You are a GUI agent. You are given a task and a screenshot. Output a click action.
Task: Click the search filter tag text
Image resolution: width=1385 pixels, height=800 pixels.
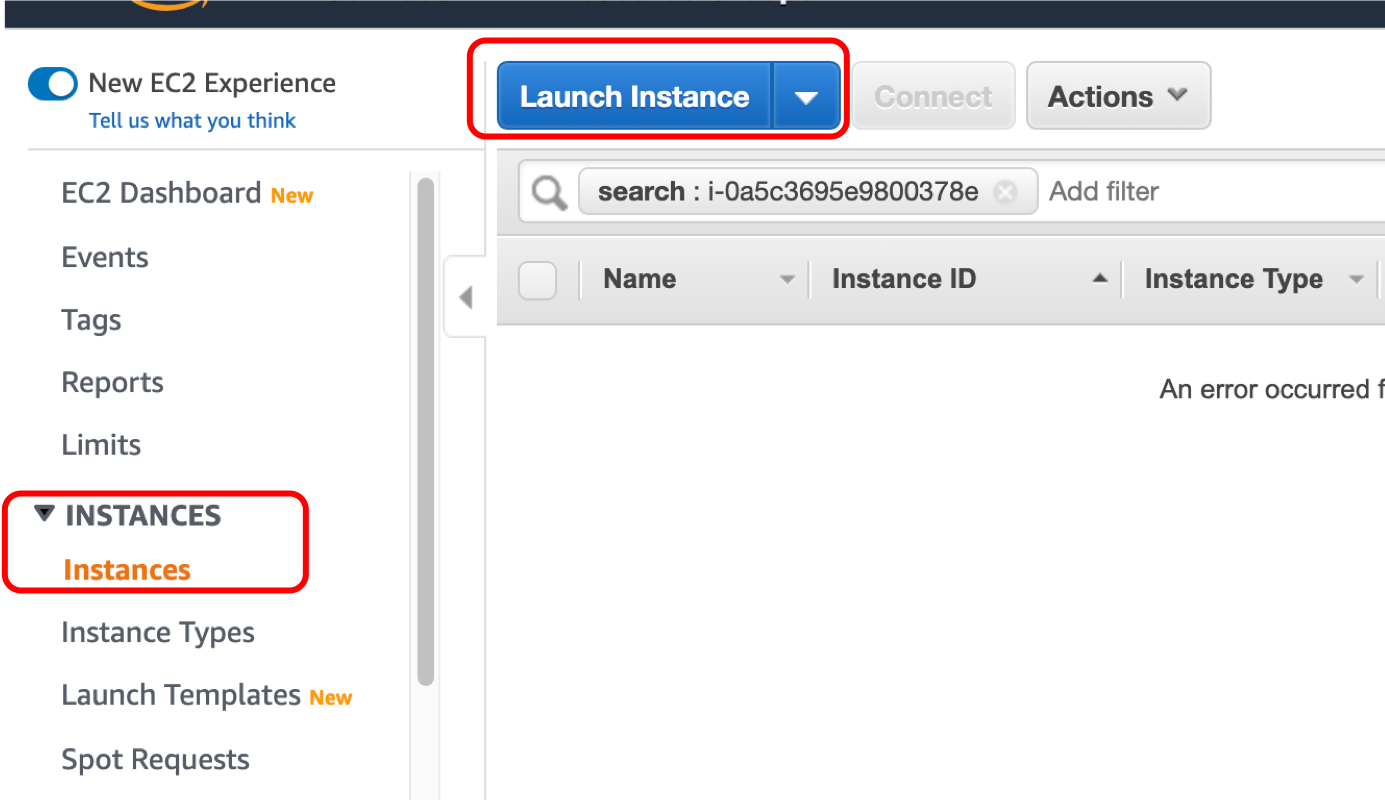(x=788, y=192)
